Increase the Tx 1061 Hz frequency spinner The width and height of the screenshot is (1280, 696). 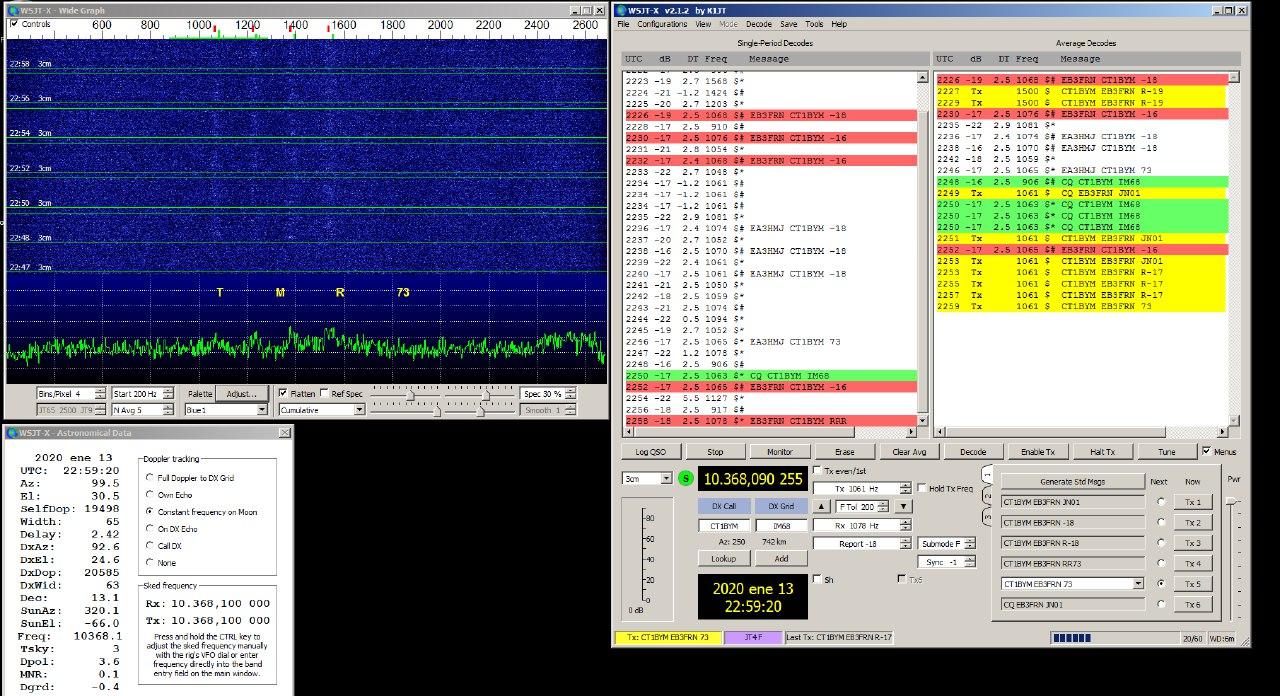904,485
